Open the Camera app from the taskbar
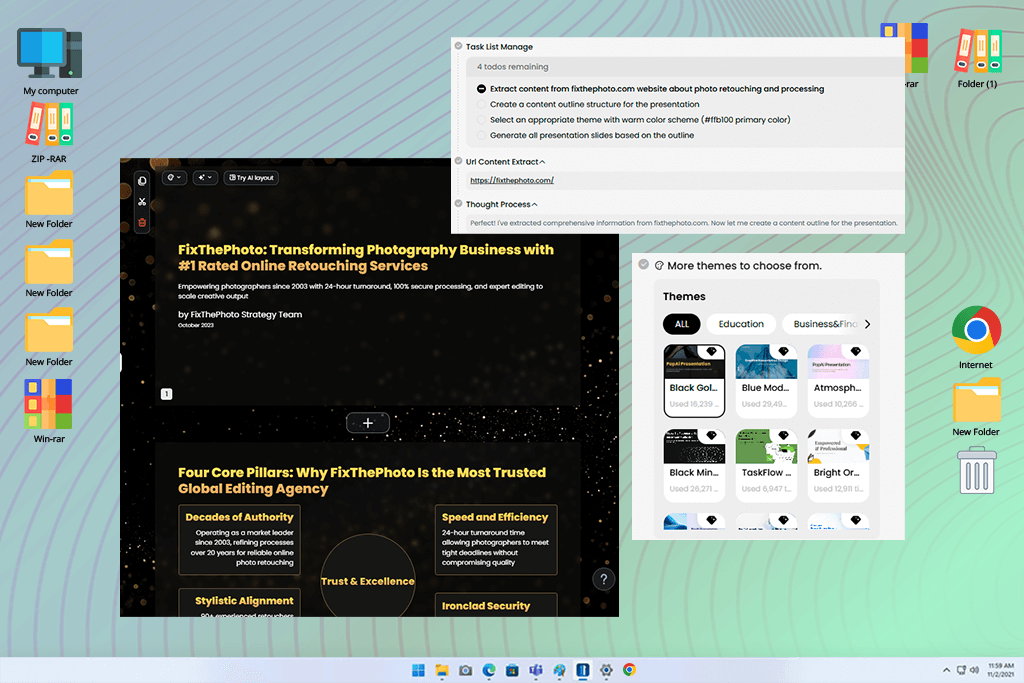This screenshot has width=1024, height=683. click(x=466, y=670)
